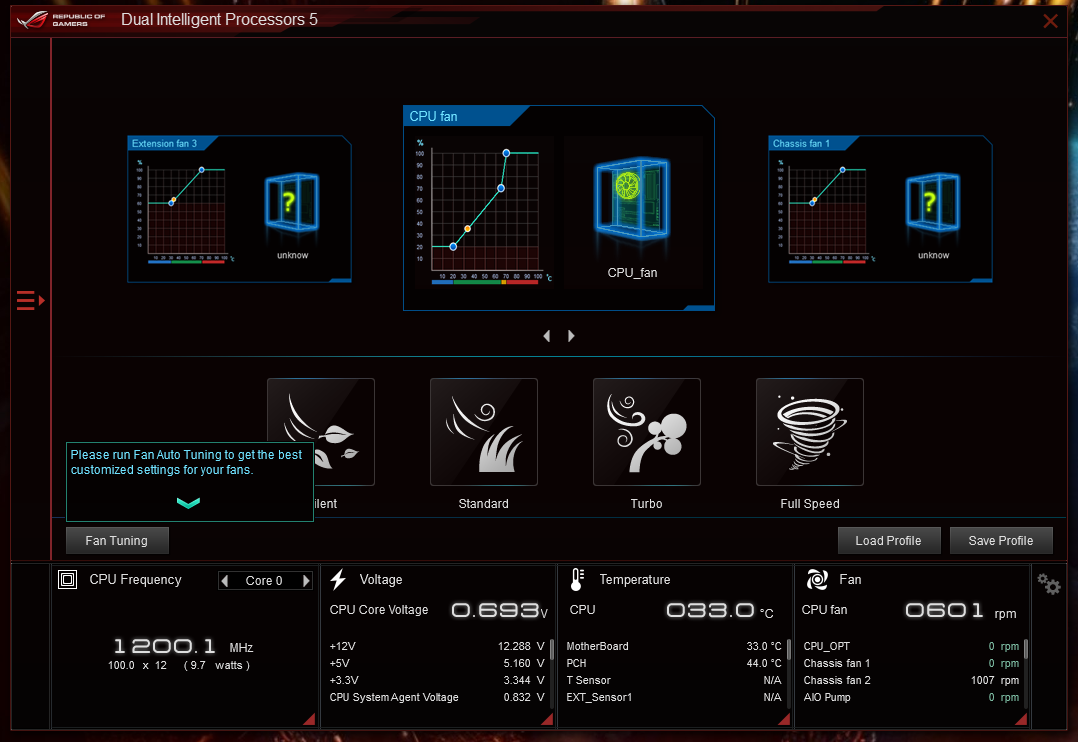The image size is (1078, 742).
Task: Click the Save Profile button
Action: click(1001, 541)
